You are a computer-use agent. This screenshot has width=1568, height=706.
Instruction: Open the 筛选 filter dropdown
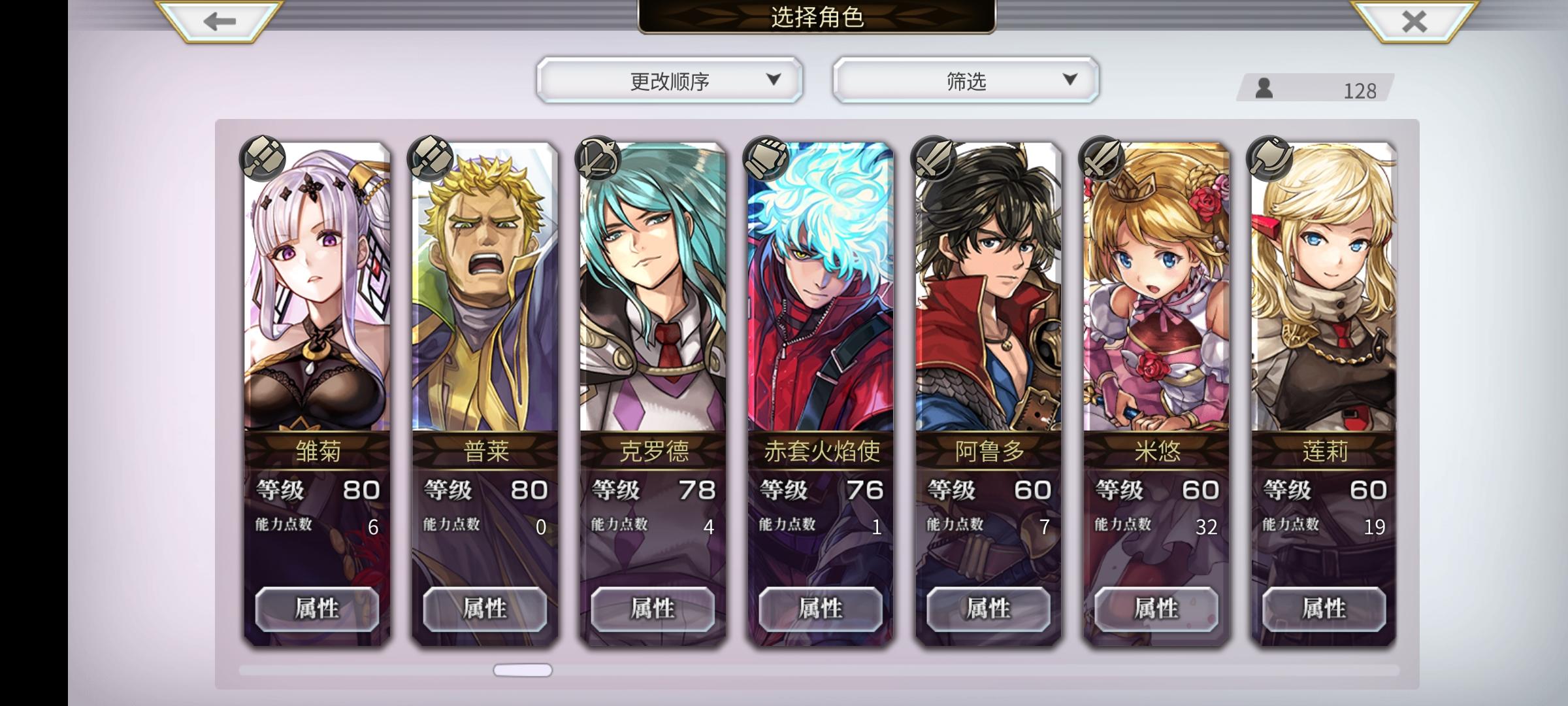pyautogui.click(x=966, y=80)
